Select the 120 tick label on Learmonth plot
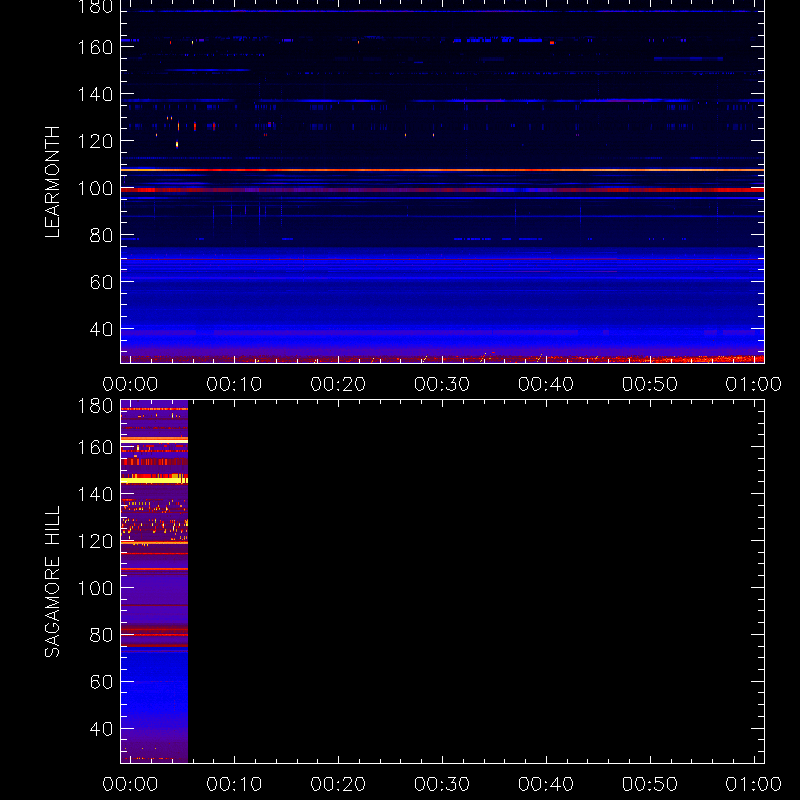The width and height of the screenshot is (800, 800). [95, 141]
